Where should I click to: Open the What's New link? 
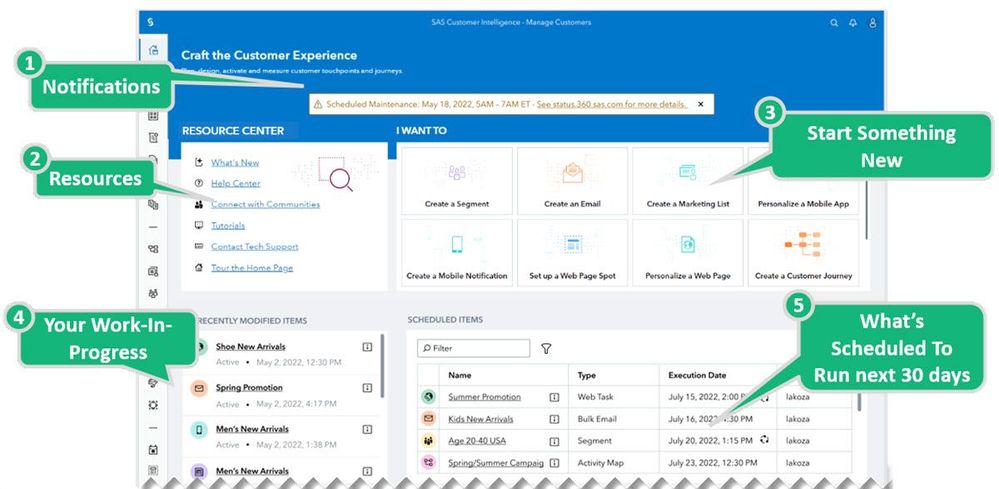(x=235, y=162)
